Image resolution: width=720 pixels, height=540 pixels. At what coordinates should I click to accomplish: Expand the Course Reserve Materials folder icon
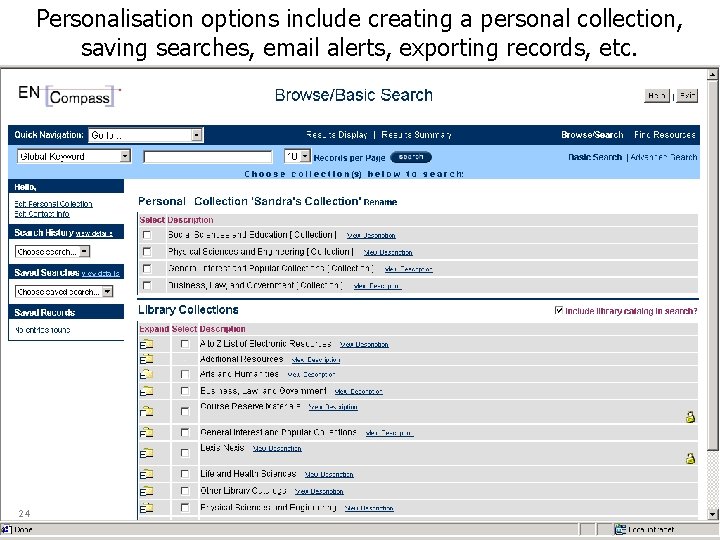pos(146,411)
